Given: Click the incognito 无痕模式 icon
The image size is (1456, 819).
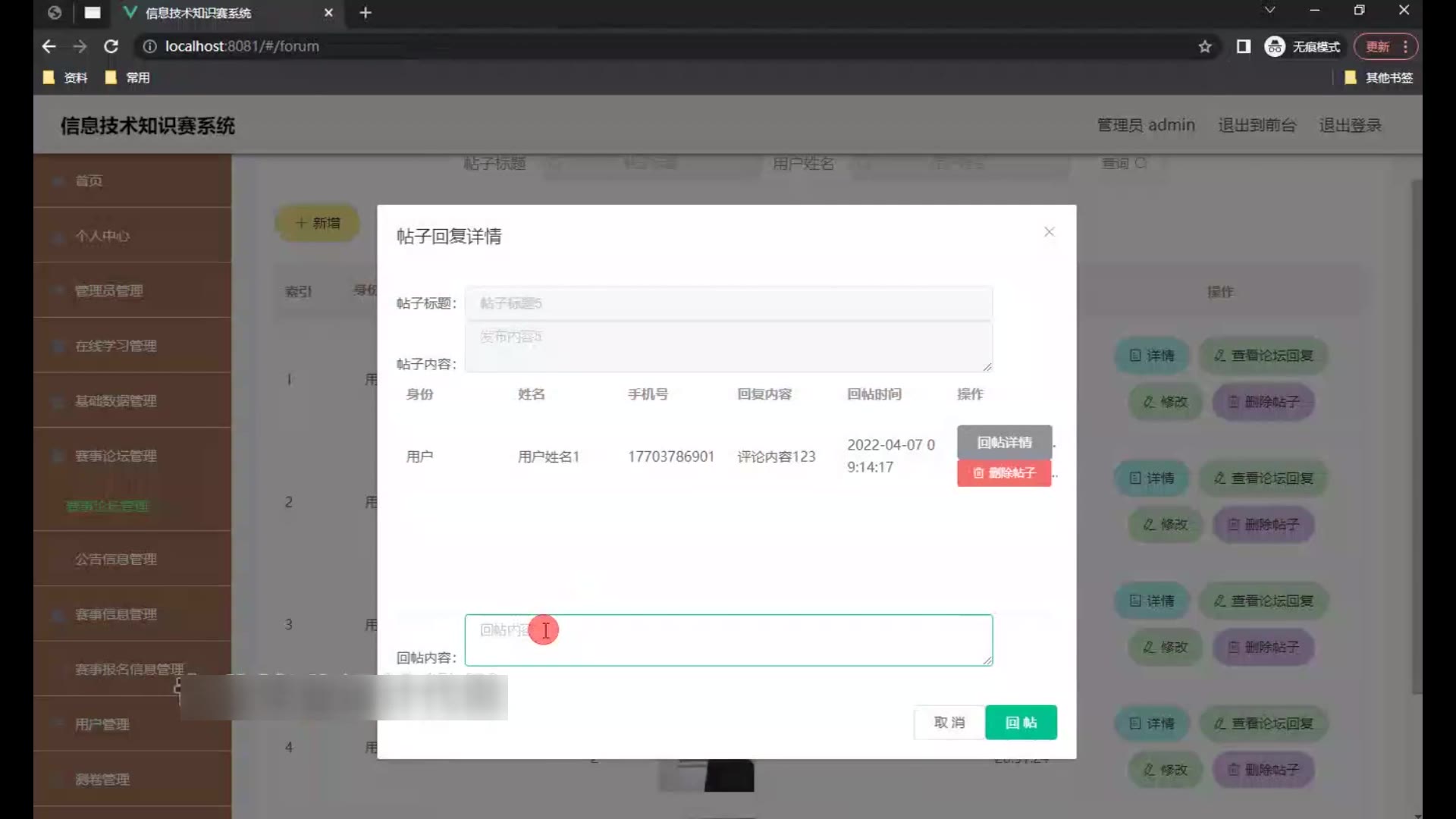Looking at the screenshot, I should point(1275,47).
